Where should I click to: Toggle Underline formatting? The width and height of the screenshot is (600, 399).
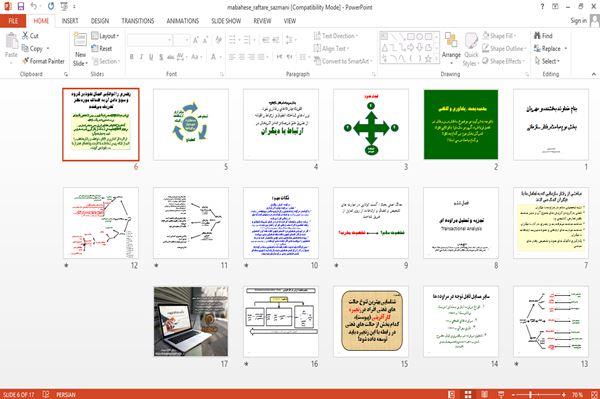tap(152, 57)
